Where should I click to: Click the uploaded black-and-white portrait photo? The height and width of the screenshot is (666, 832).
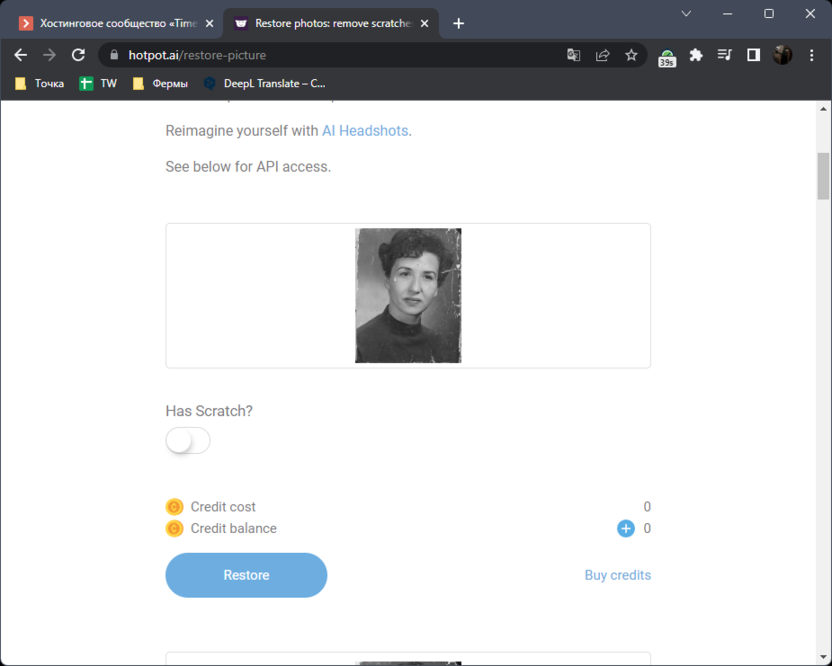(408, 295)
